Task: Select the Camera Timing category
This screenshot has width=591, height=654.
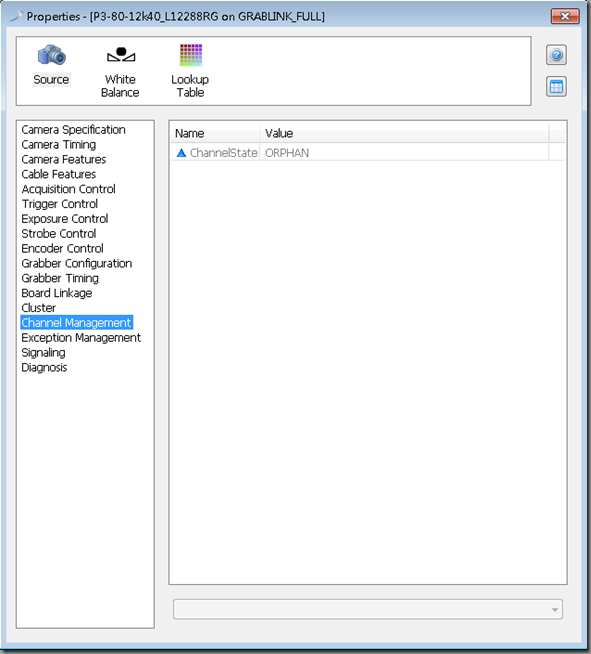Action: pyautogui.click(x=59, y=145)
